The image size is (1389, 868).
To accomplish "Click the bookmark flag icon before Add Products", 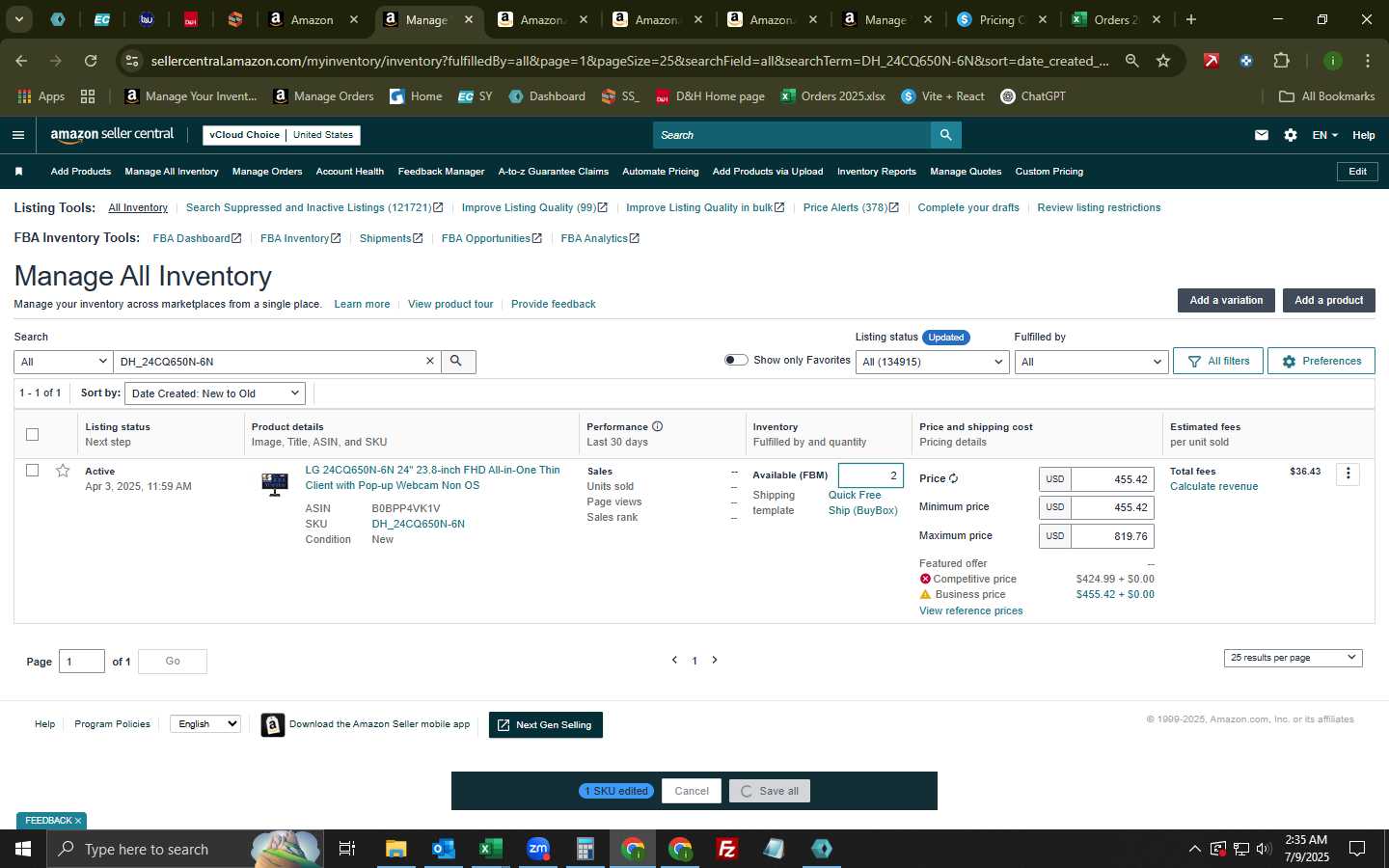I will click(x=18, y=172).
